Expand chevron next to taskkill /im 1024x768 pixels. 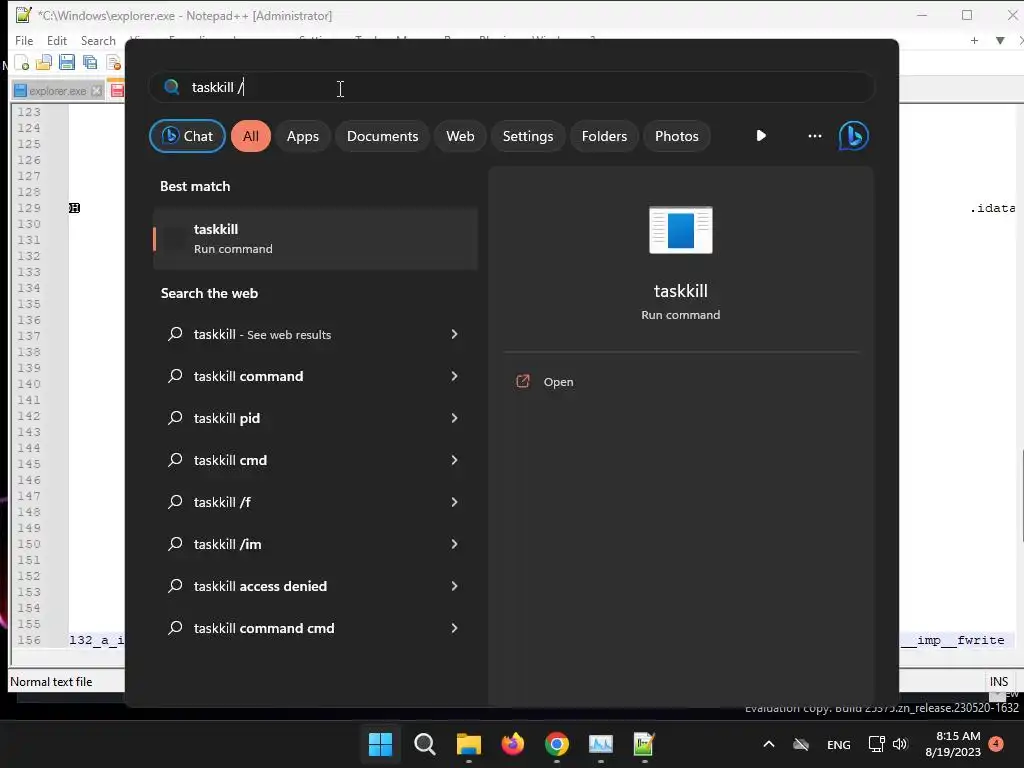coord(455,544)
